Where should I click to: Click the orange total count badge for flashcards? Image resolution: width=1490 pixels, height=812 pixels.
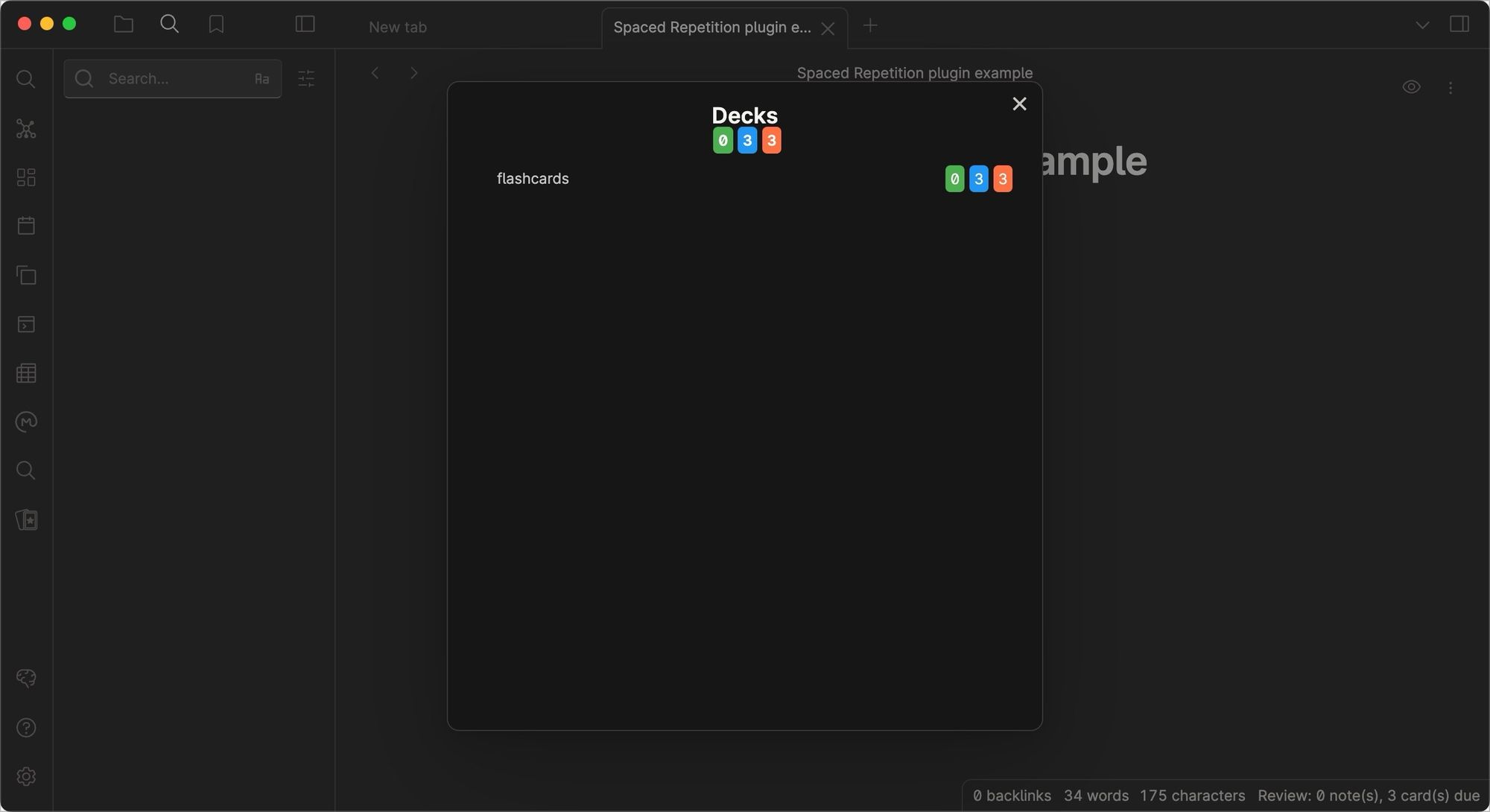(1003, 179)
